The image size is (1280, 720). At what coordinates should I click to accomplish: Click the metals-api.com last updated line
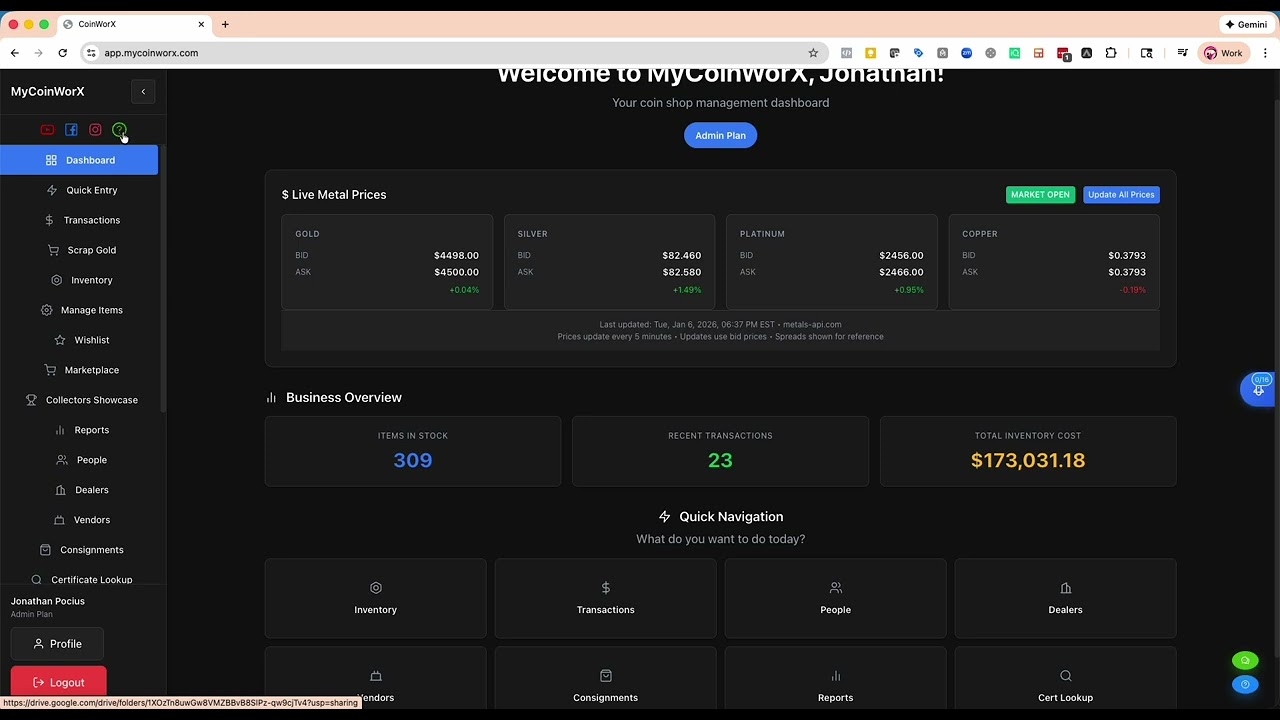point(720,324)
